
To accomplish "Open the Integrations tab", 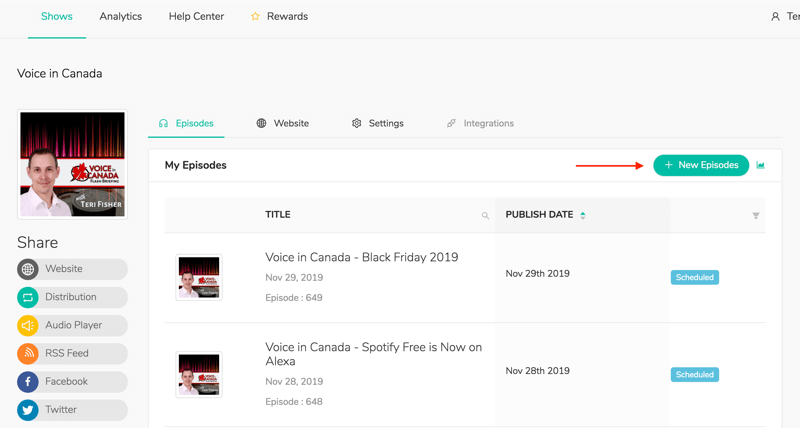I will [x=480, y=123].
